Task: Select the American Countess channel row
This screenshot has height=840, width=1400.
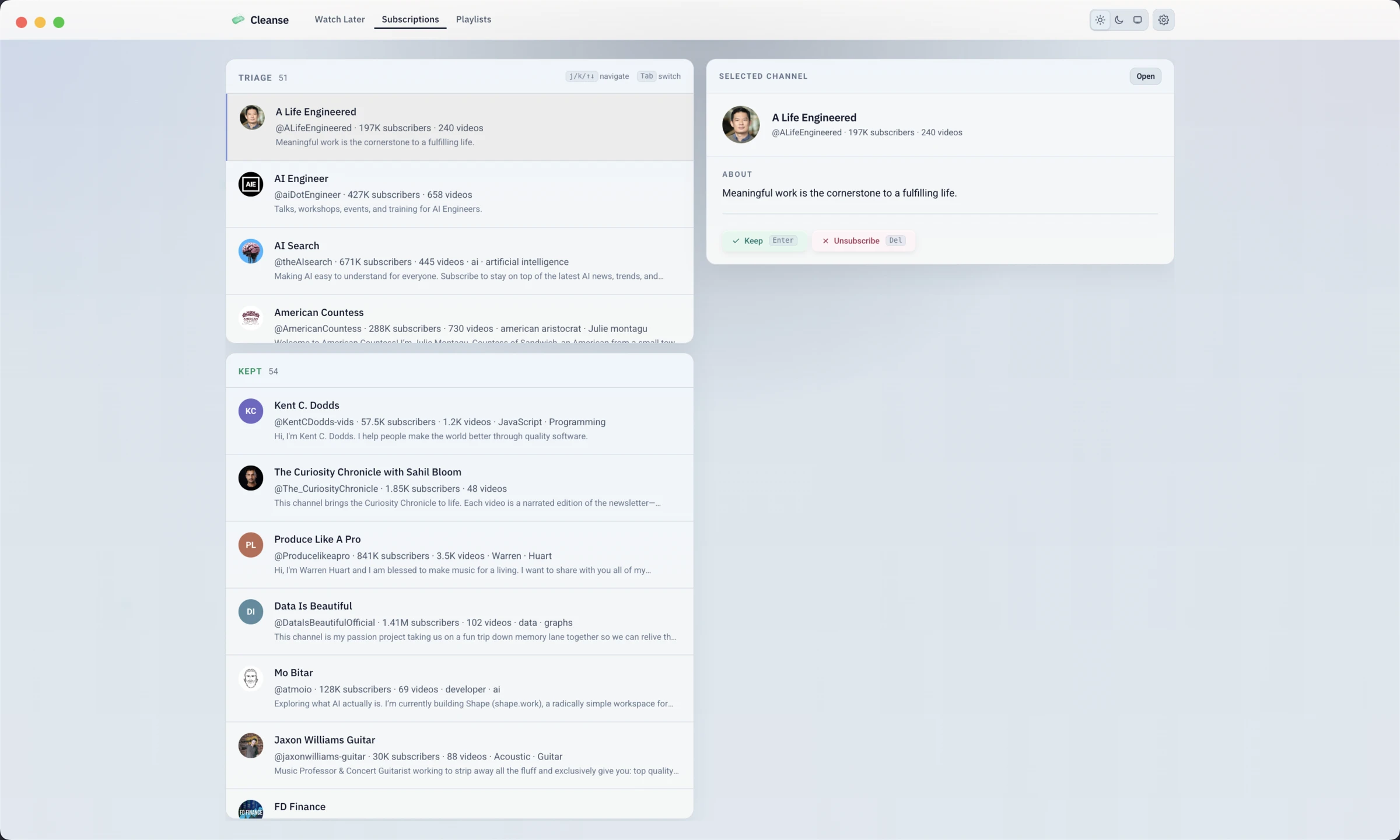Action: 460,319
